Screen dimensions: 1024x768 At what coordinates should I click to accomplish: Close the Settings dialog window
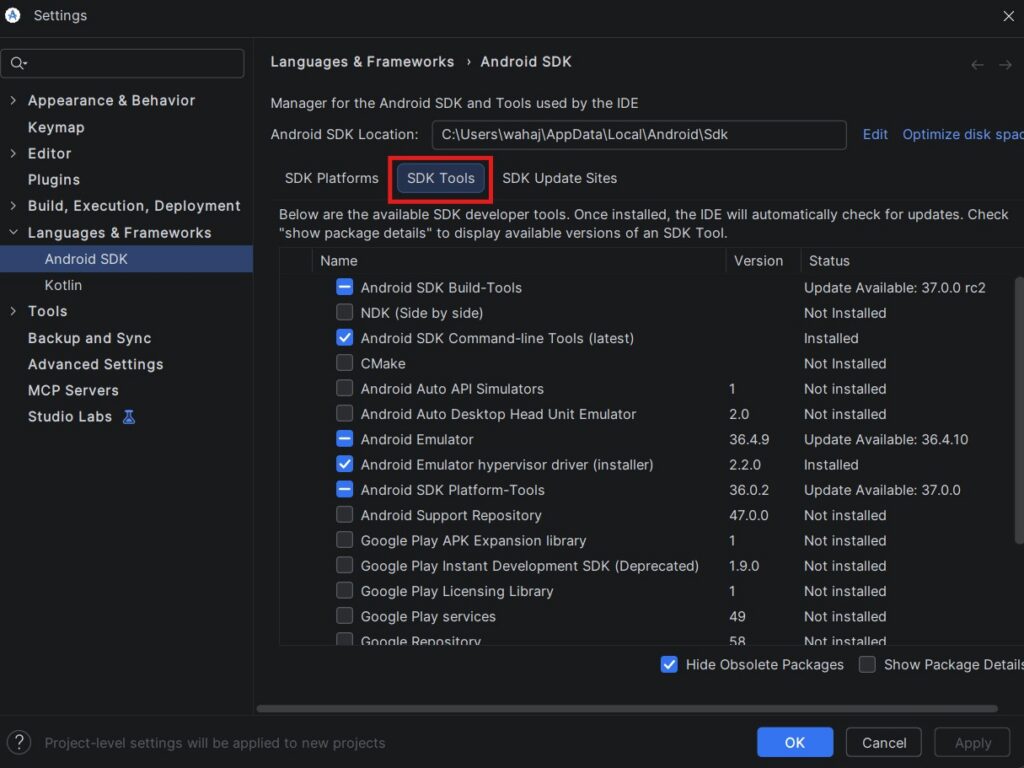click(x=1008, y=15)
